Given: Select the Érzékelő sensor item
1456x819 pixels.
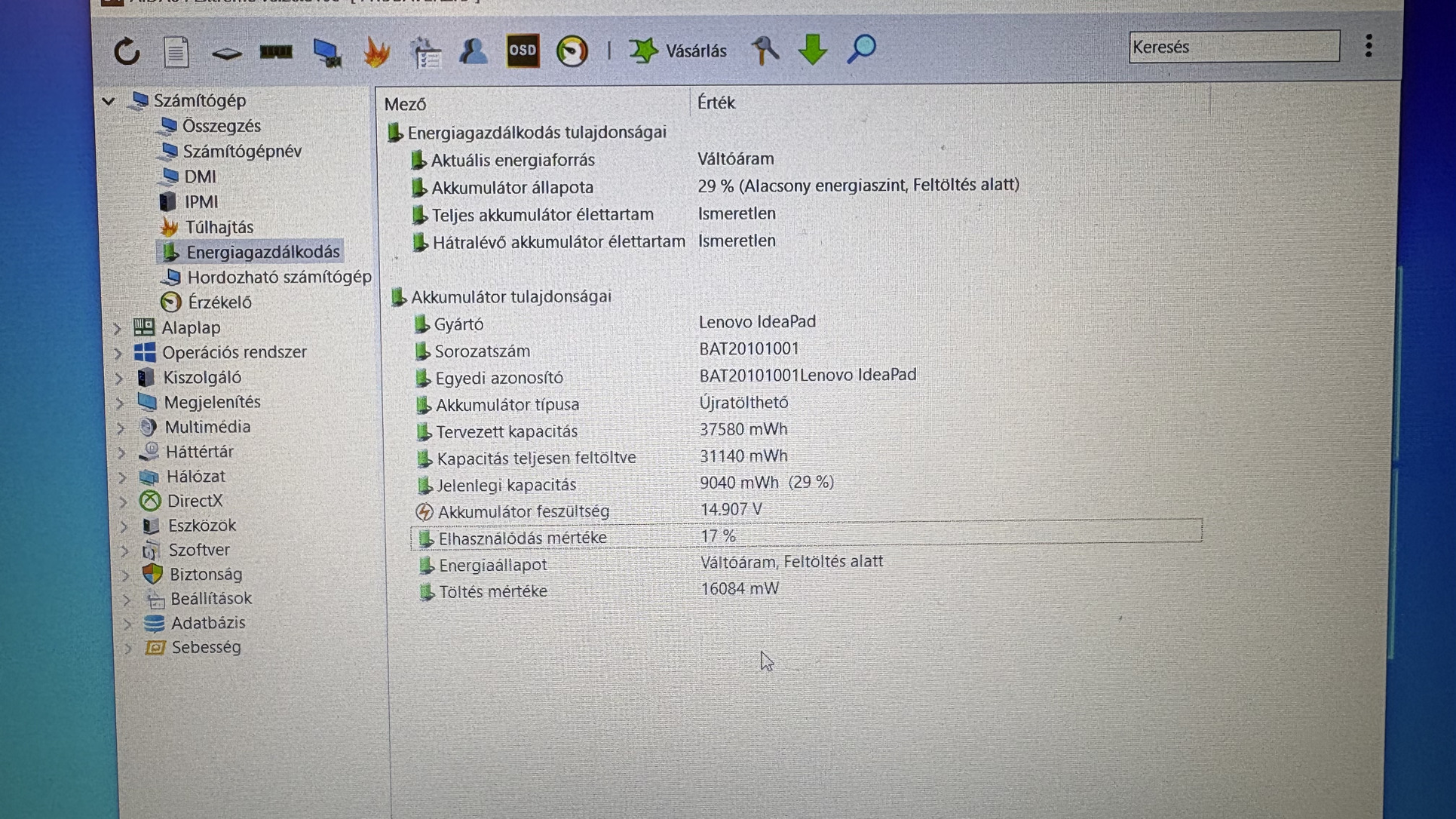Looking at the screenshot, I should tap(219, 302).
